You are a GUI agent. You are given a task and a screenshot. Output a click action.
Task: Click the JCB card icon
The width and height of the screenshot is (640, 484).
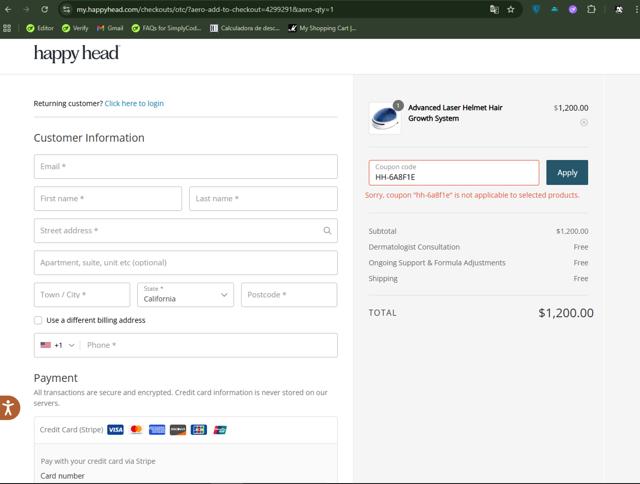point(199,430)
